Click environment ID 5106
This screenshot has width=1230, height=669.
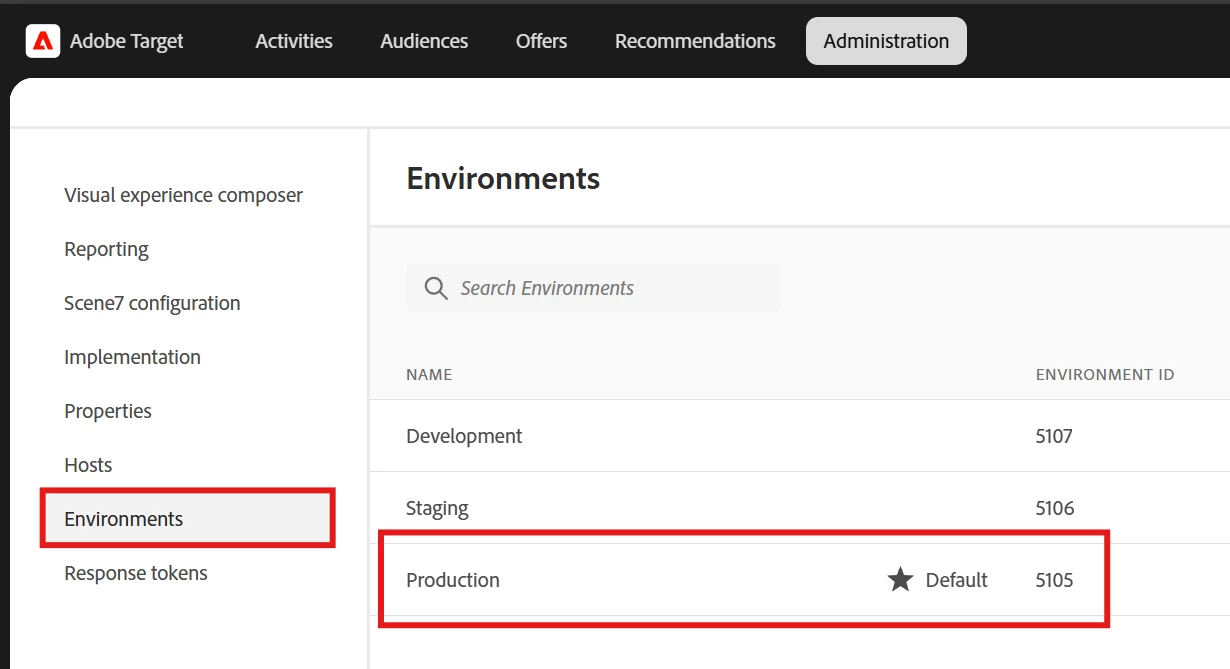point(1055,508)
